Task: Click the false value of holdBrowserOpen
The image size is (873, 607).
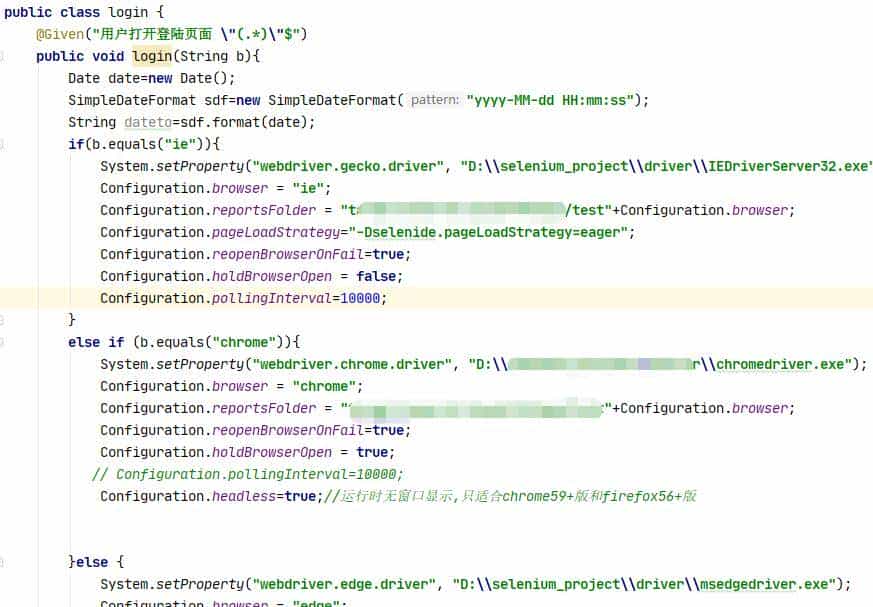Action: tap(376, 276)
